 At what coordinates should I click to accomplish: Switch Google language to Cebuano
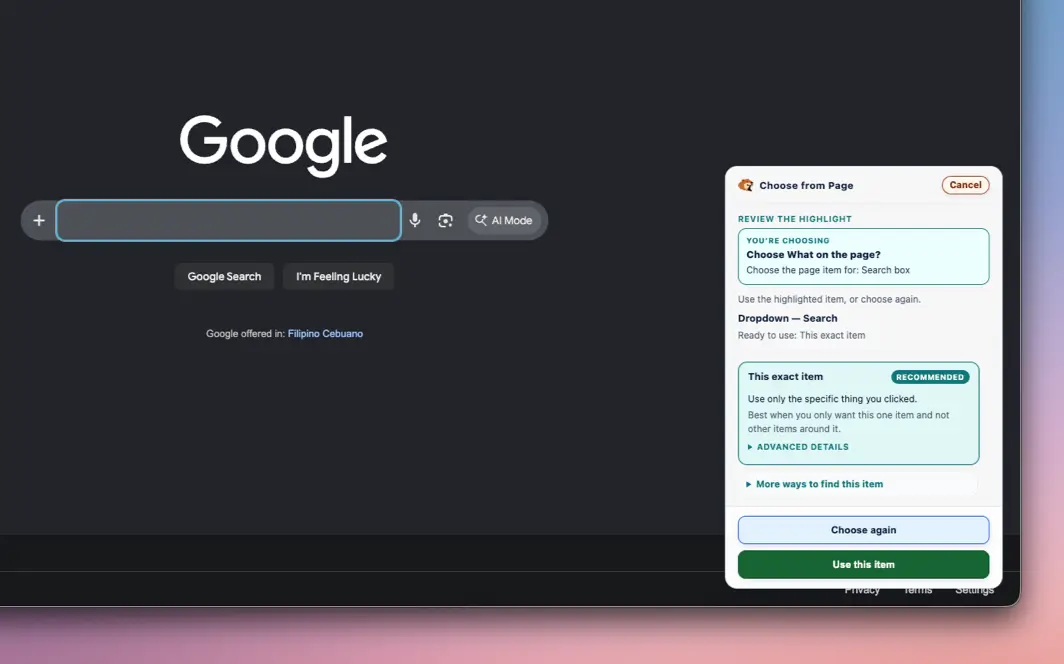pyautogui.click(x=343, y=334)
